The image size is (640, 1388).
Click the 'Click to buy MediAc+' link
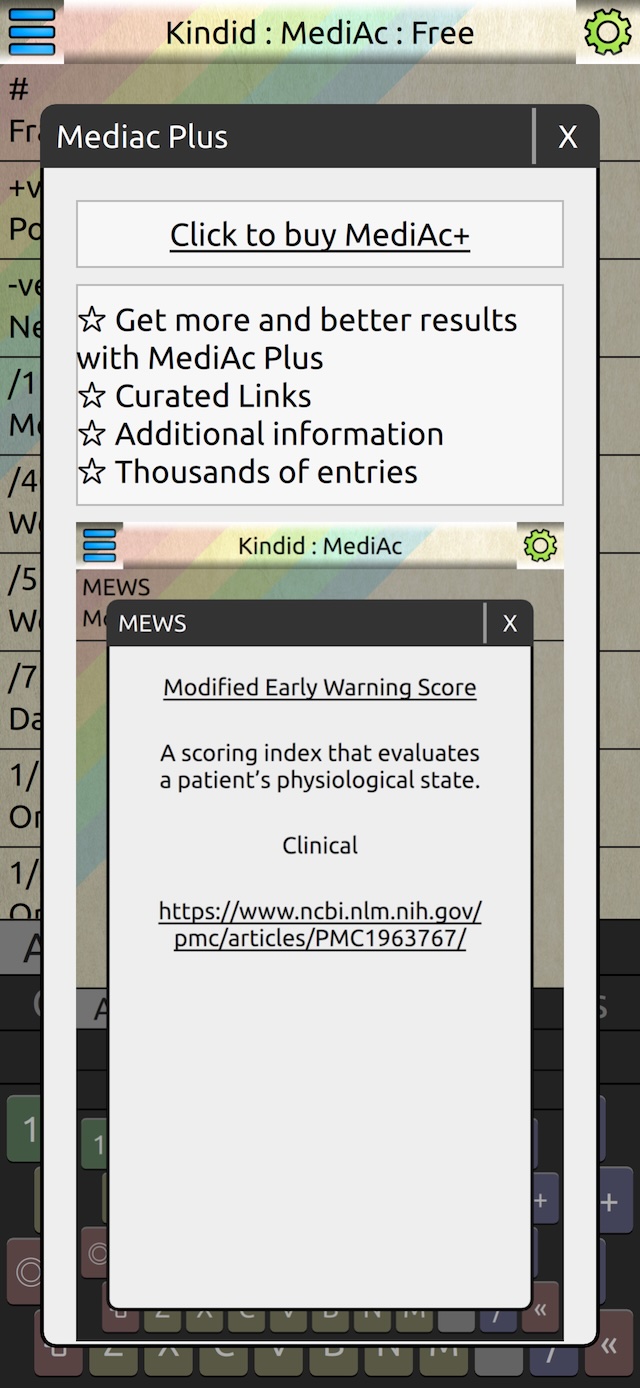320,235
